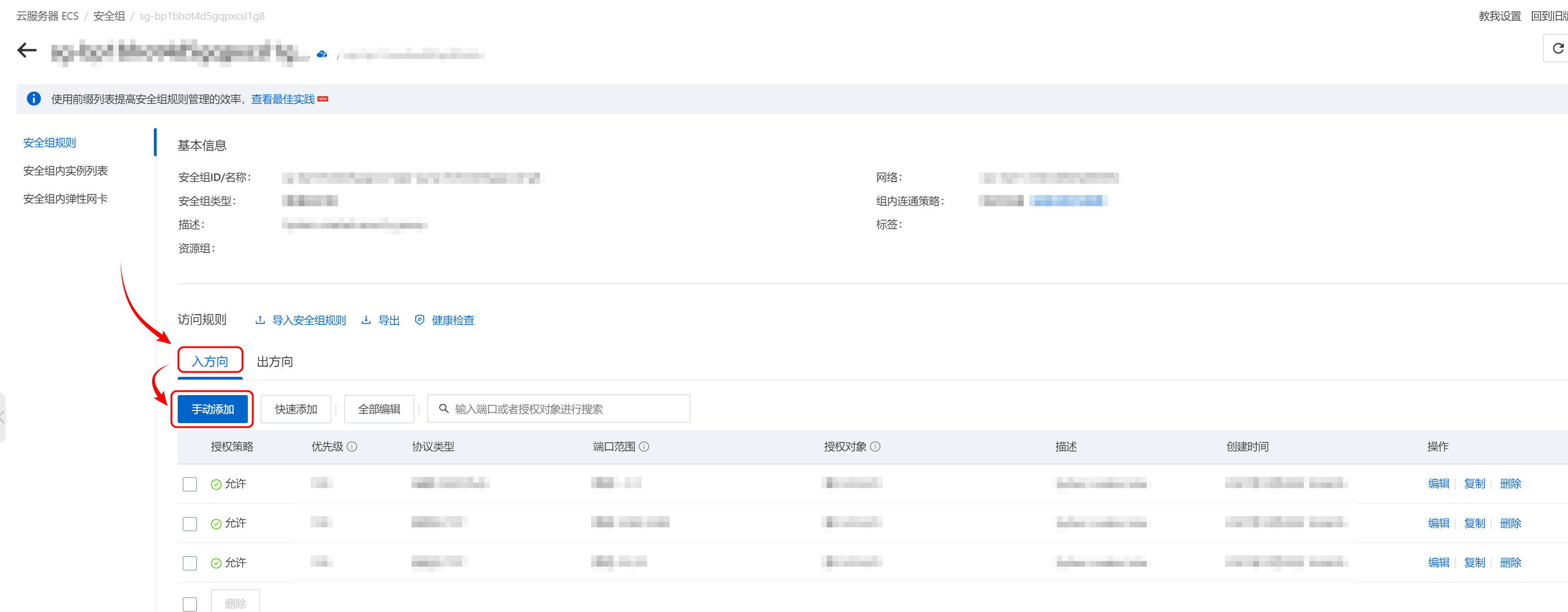The width and height of the screenshot is (1568, 612).
Task: Click 编辑 in the second rule row
Action: pyautogui.click(x=1439, y=523)
